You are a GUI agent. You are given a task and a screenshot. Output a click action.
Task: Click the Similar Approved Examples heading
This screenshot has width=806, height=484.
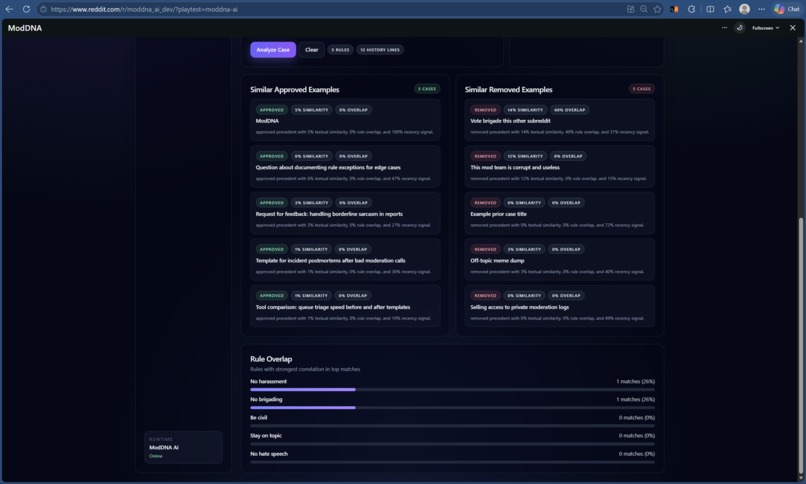point(295,89)
